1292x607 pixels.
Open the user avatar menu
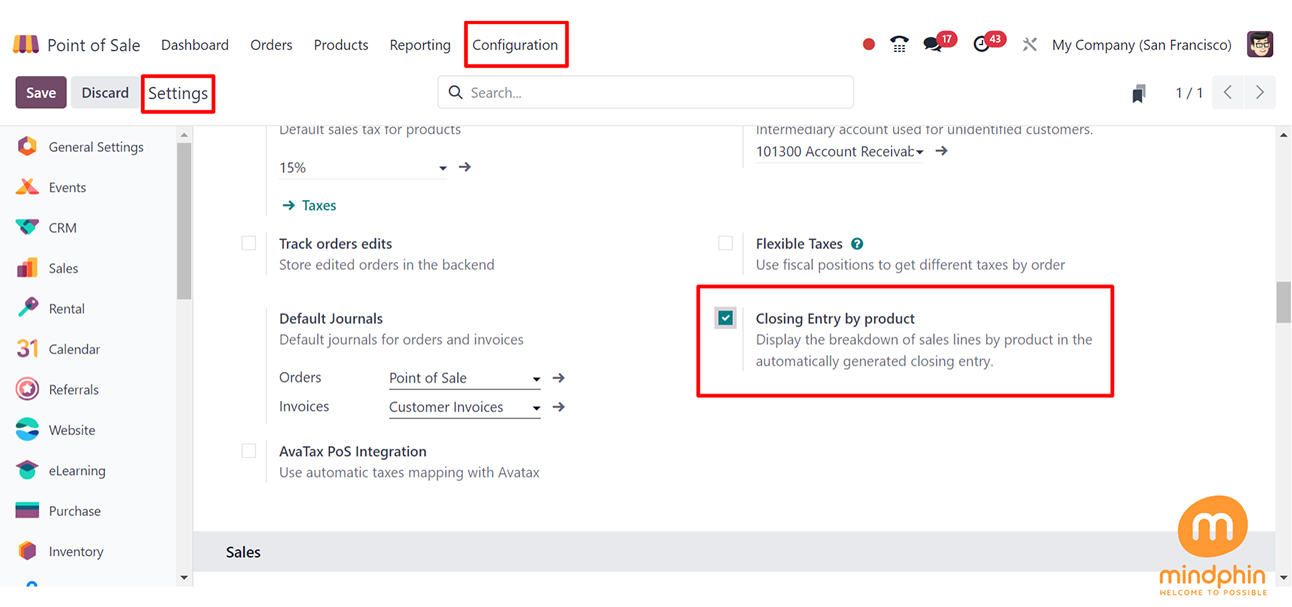click(1260, 45)
